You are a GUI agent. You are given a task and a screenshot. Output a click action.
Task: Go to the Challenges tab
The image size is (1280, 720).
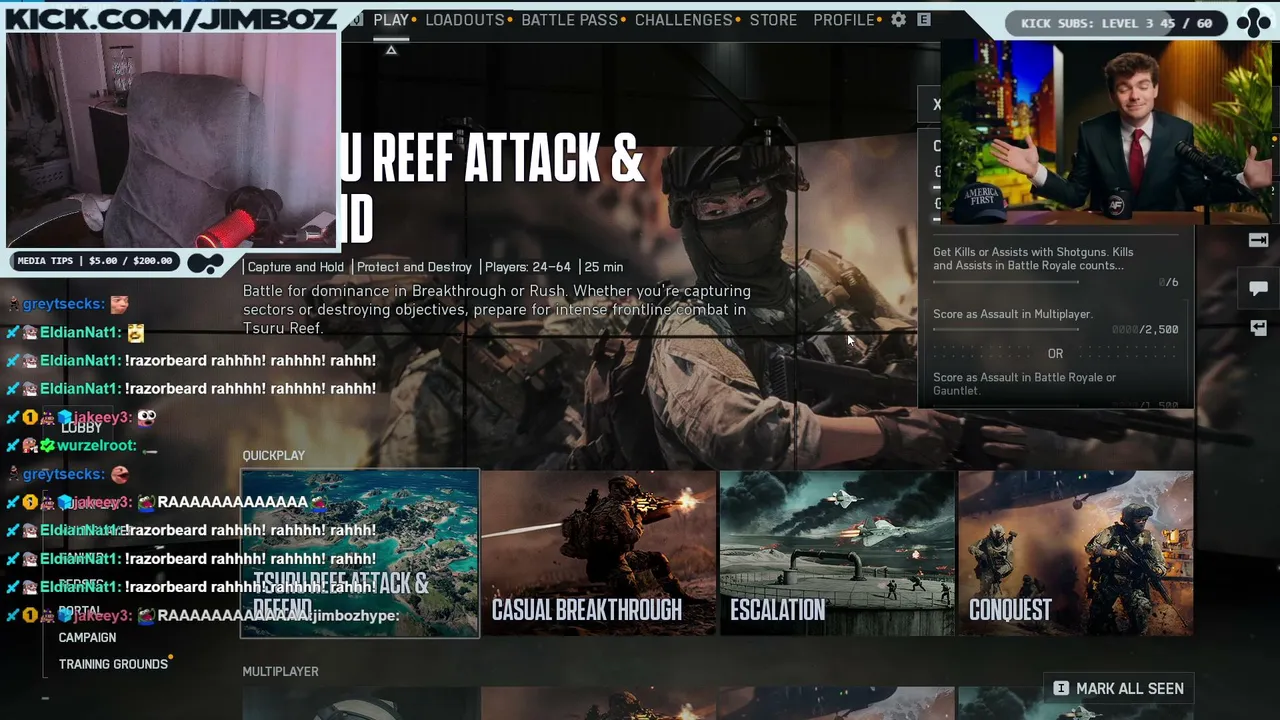[684, 20]
